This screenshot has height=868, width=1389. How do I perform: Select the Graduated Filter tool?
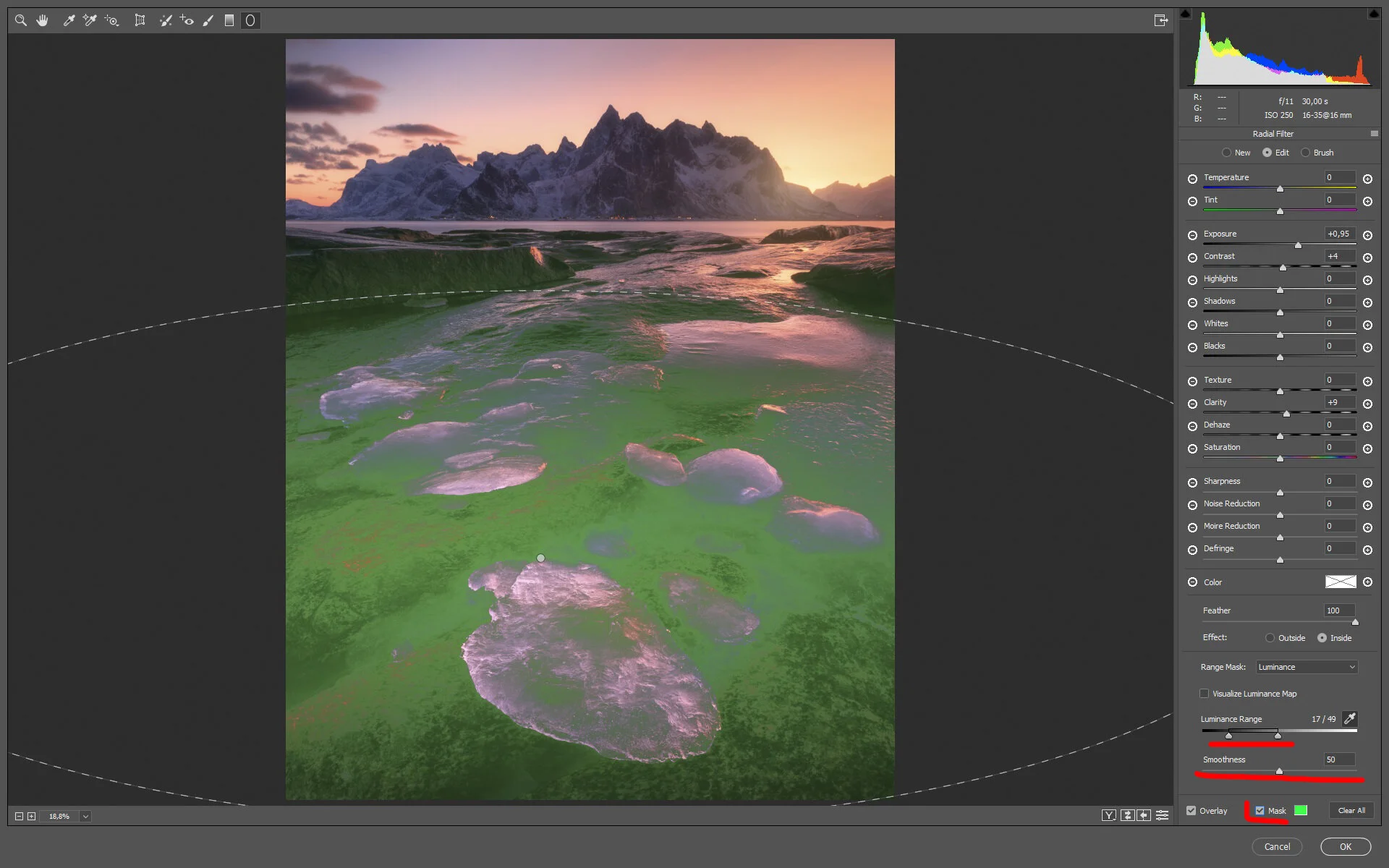click(229, 20)
